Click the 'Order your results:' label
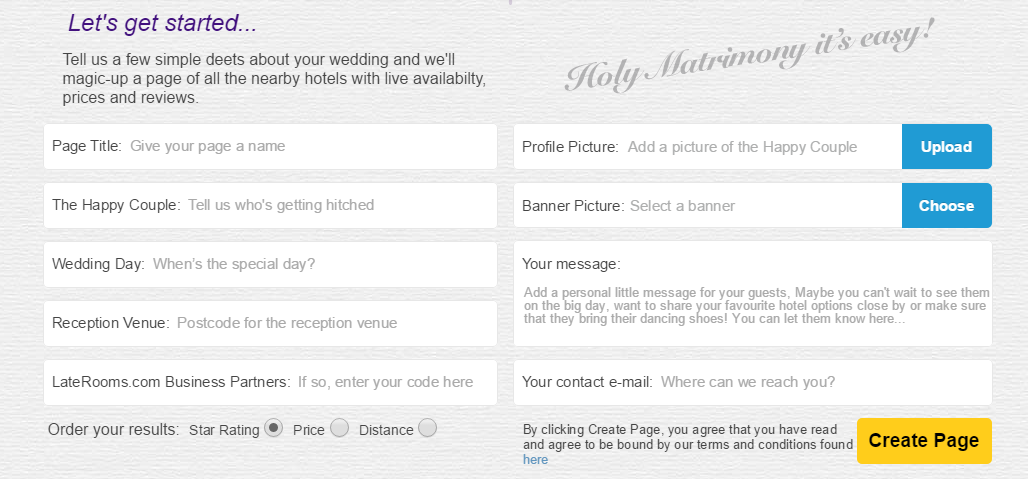The image size is (1028, 479). coord(113,430)
